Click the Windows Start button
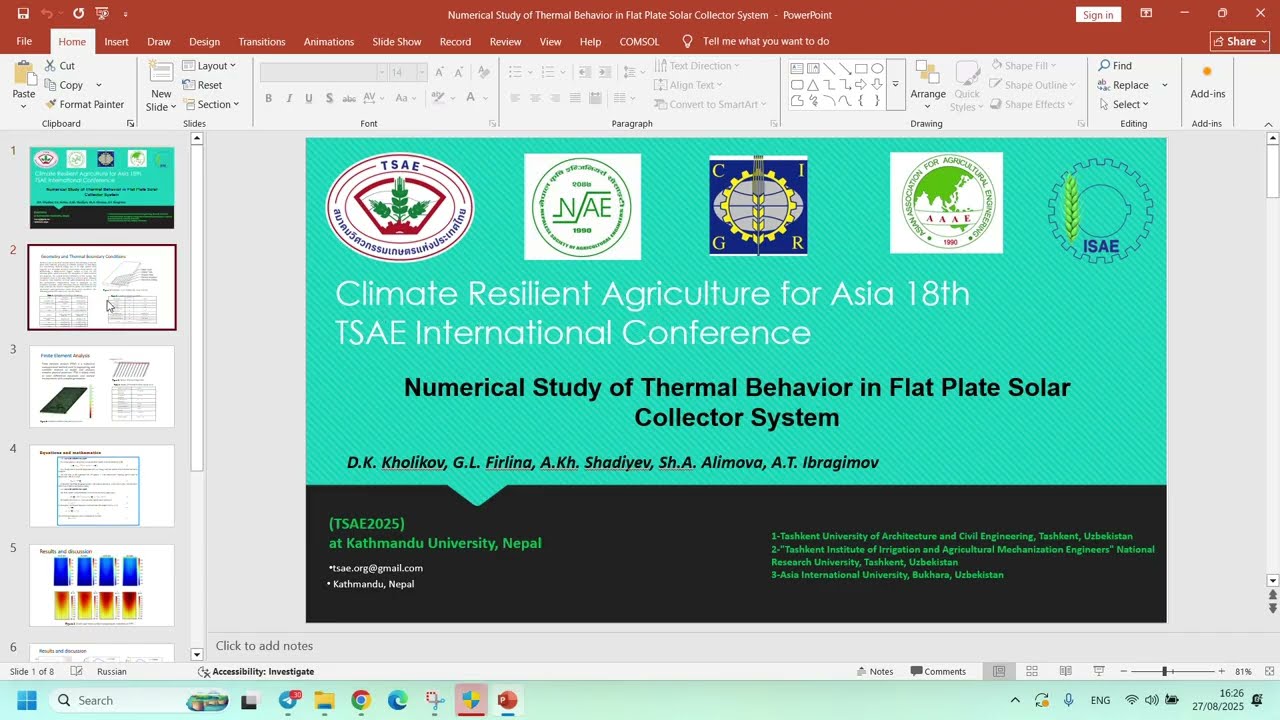The image size is (1280, 720). click(26, 700)
